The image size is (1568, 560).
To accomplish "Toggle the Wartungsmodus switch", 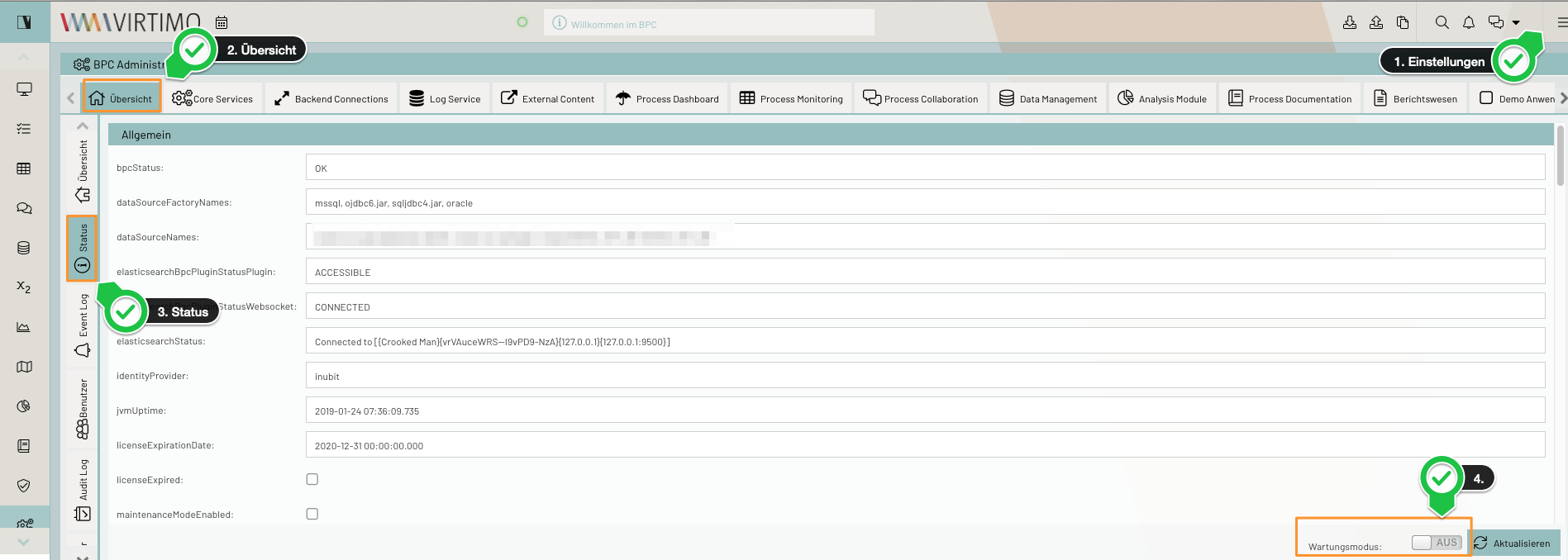I will 1437,543.
